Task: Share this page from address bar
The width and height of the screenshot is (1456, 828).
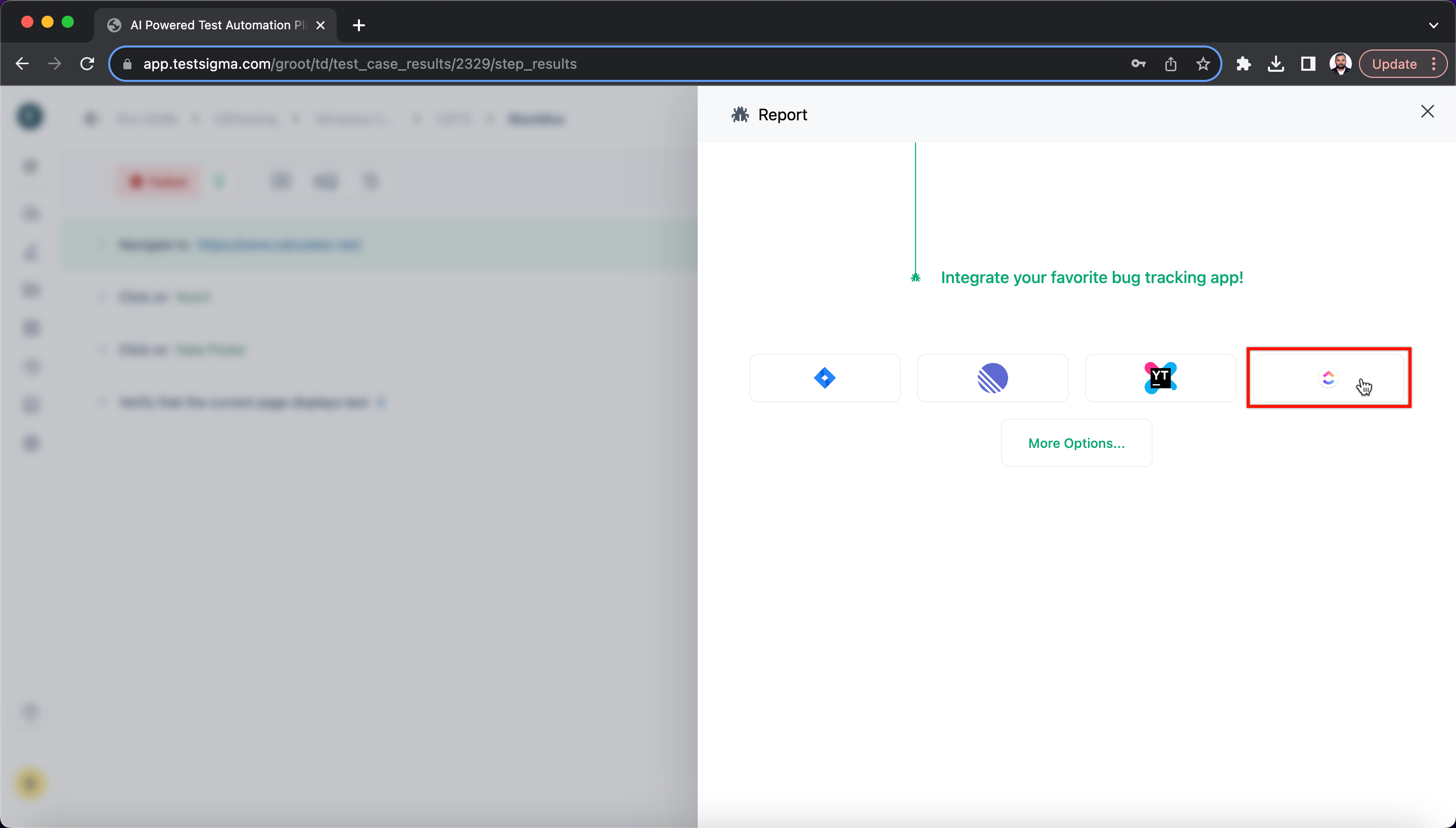Action: [1170, 64]
